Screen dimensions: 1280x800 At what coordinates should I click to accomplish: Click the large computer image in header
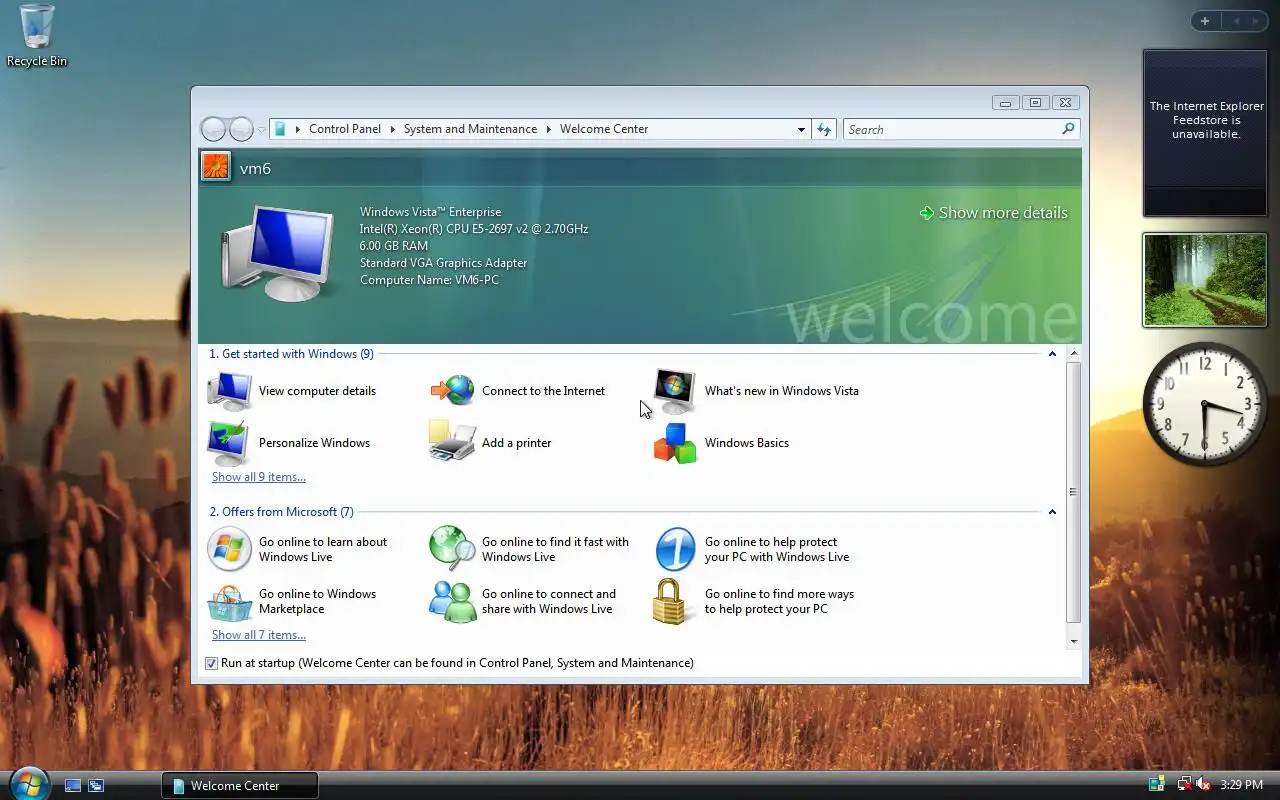coord(279,253)
